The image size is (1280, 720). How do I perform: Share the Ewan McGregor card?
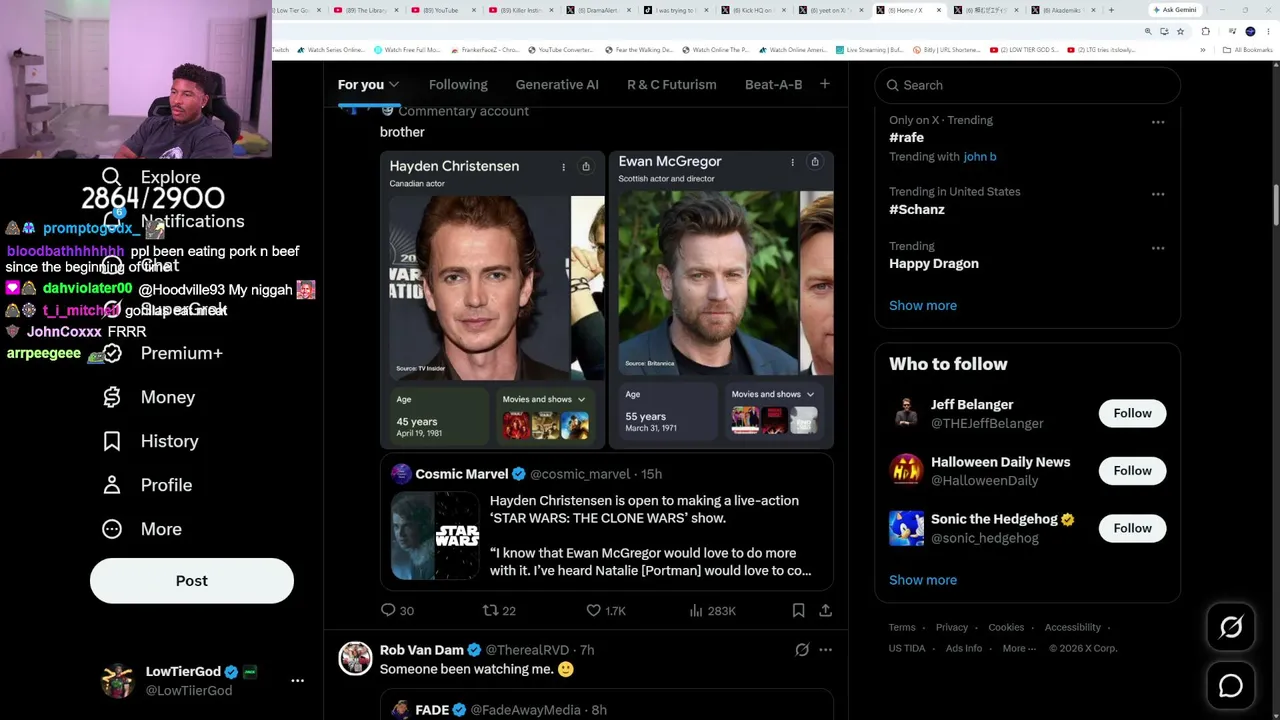815,162
